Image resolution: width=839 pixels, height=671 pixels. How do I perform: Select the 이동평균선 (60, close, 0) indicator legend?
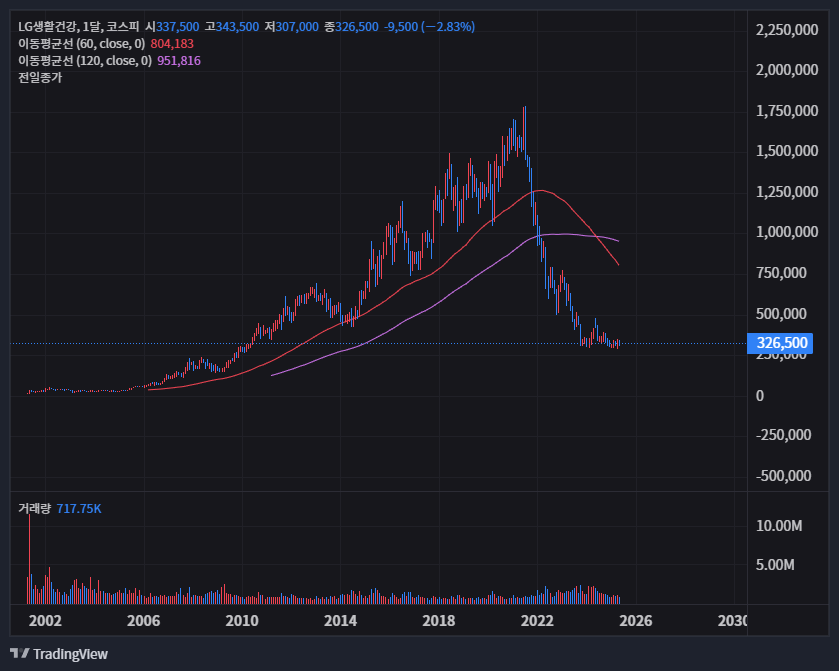[81, 44]
